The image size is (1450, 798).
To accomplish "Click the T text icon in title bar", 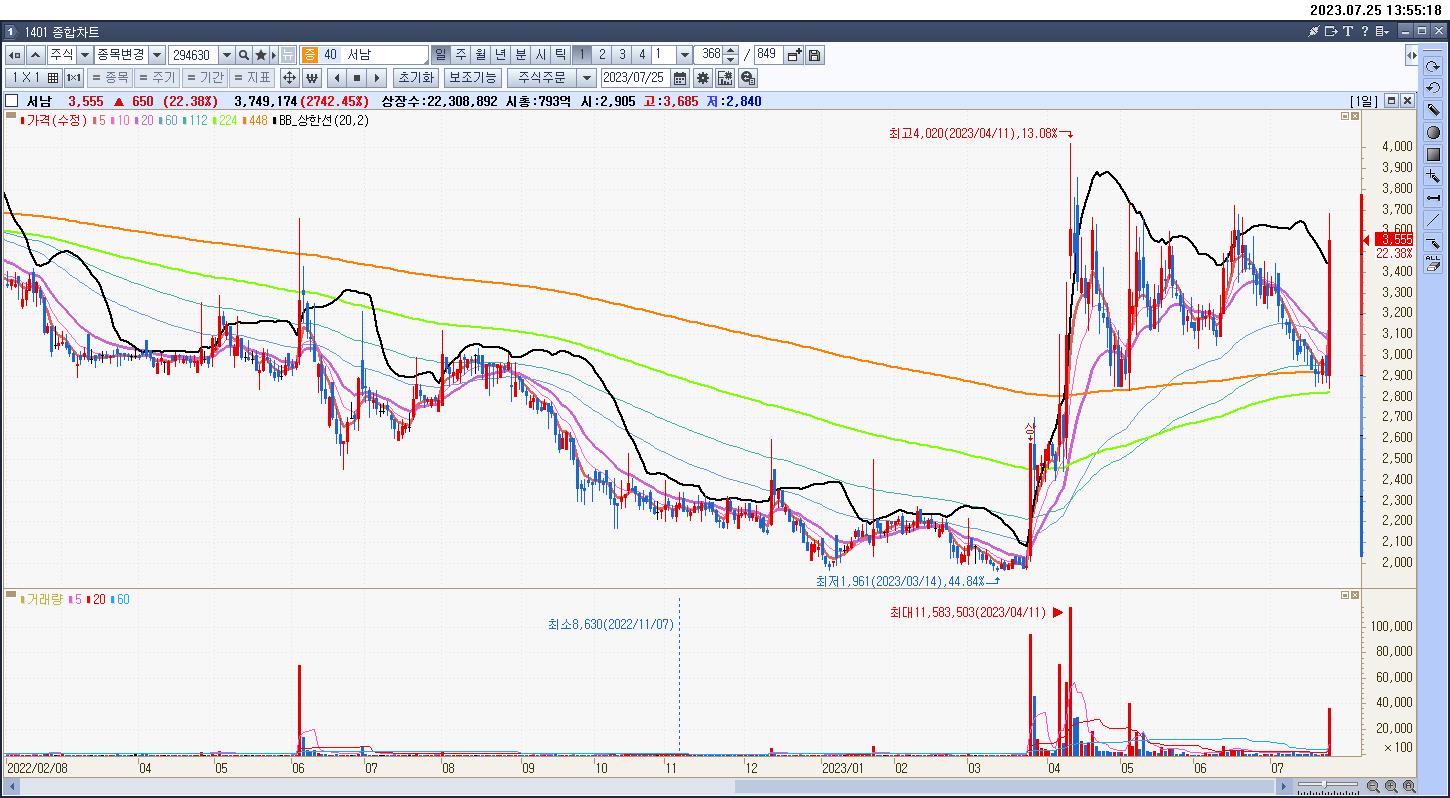I will (x=1348, y=31).
